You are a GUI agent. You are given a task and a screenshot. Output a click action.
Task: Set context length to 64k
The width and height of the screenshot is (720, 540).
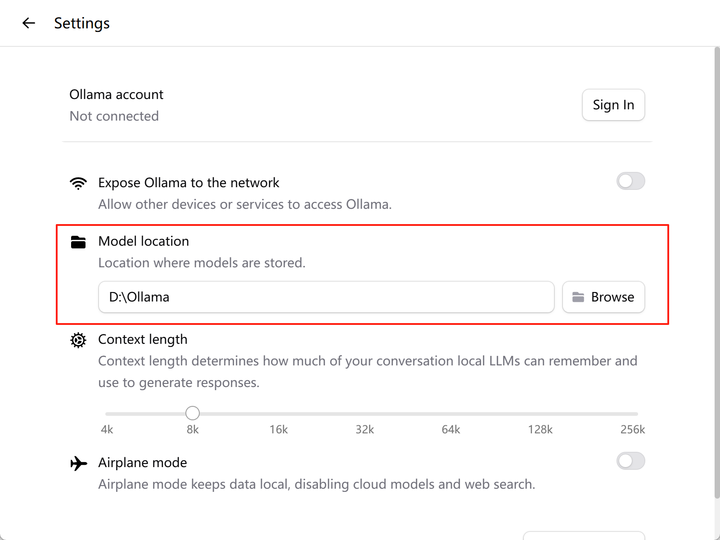[x=450, y=413]
